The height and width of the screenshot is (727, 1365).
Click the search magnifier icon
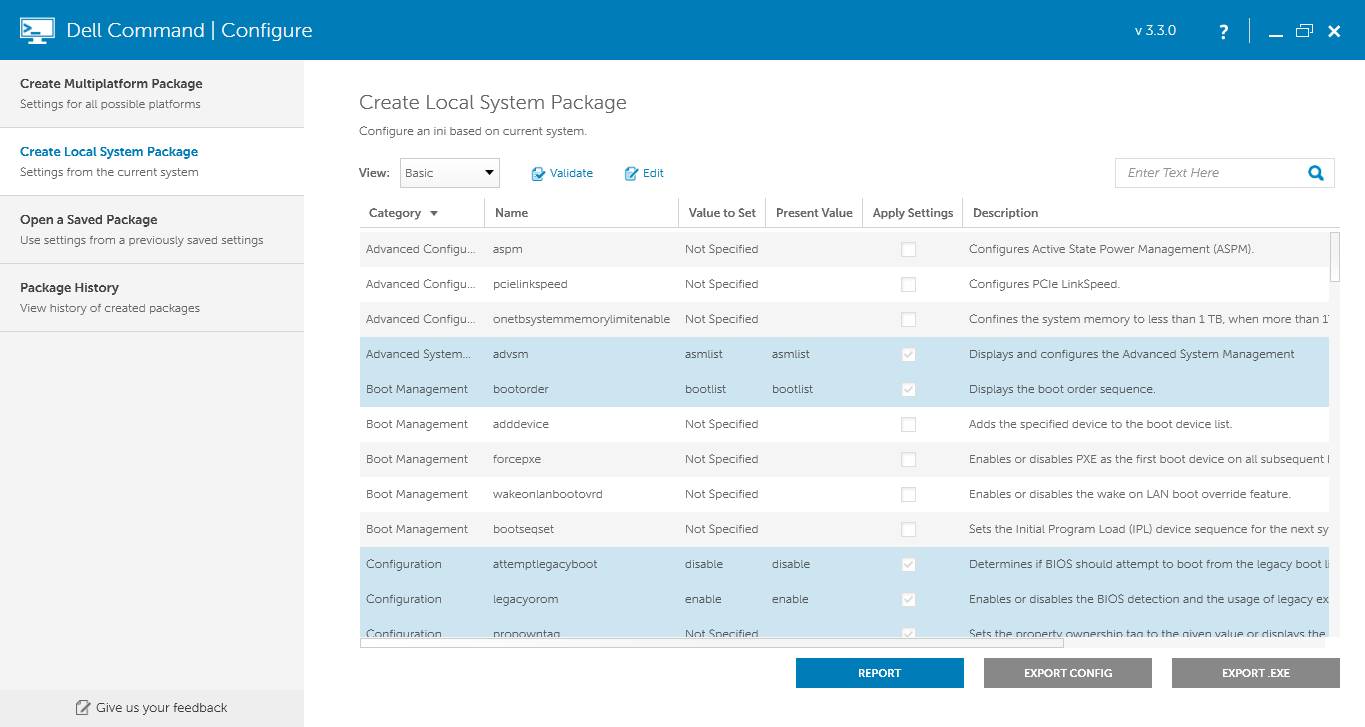tap(1316, 173)
